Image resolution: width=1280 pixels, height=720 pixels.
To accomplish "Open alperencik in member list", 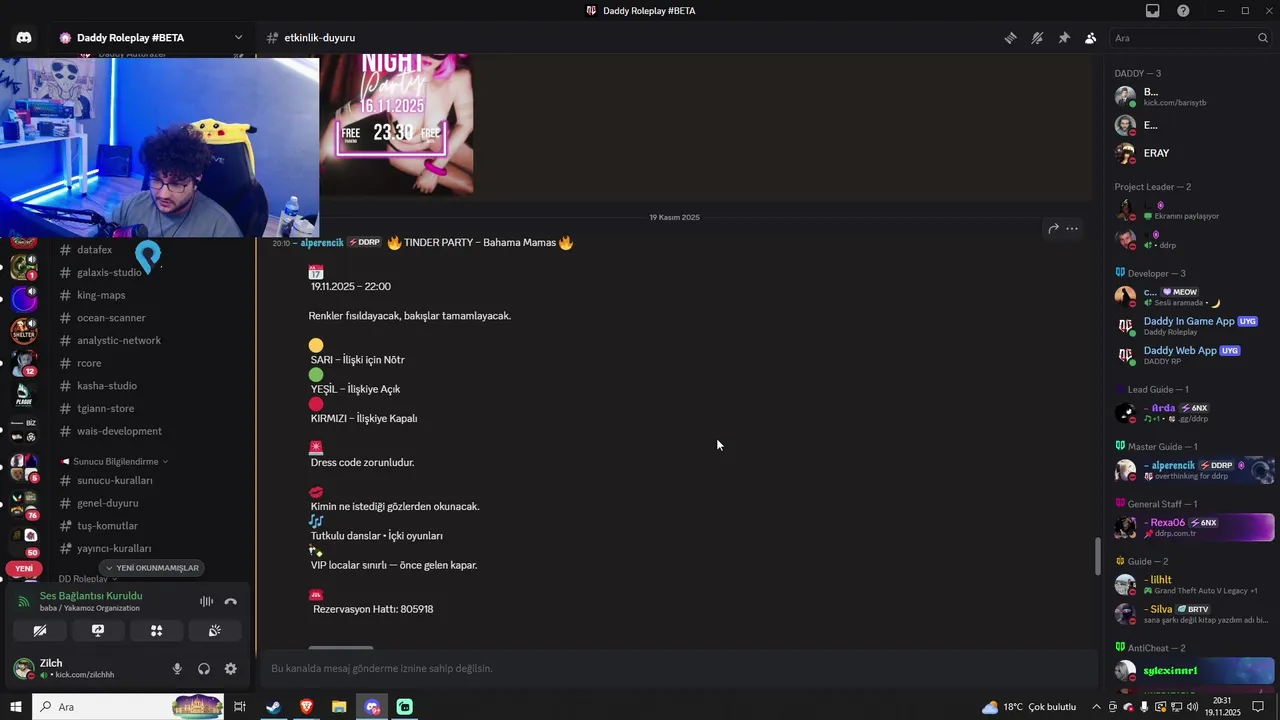I will tap(1194, 470).
